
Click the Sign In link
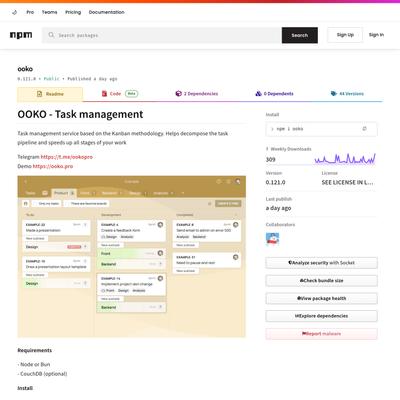tap(376, 35)
